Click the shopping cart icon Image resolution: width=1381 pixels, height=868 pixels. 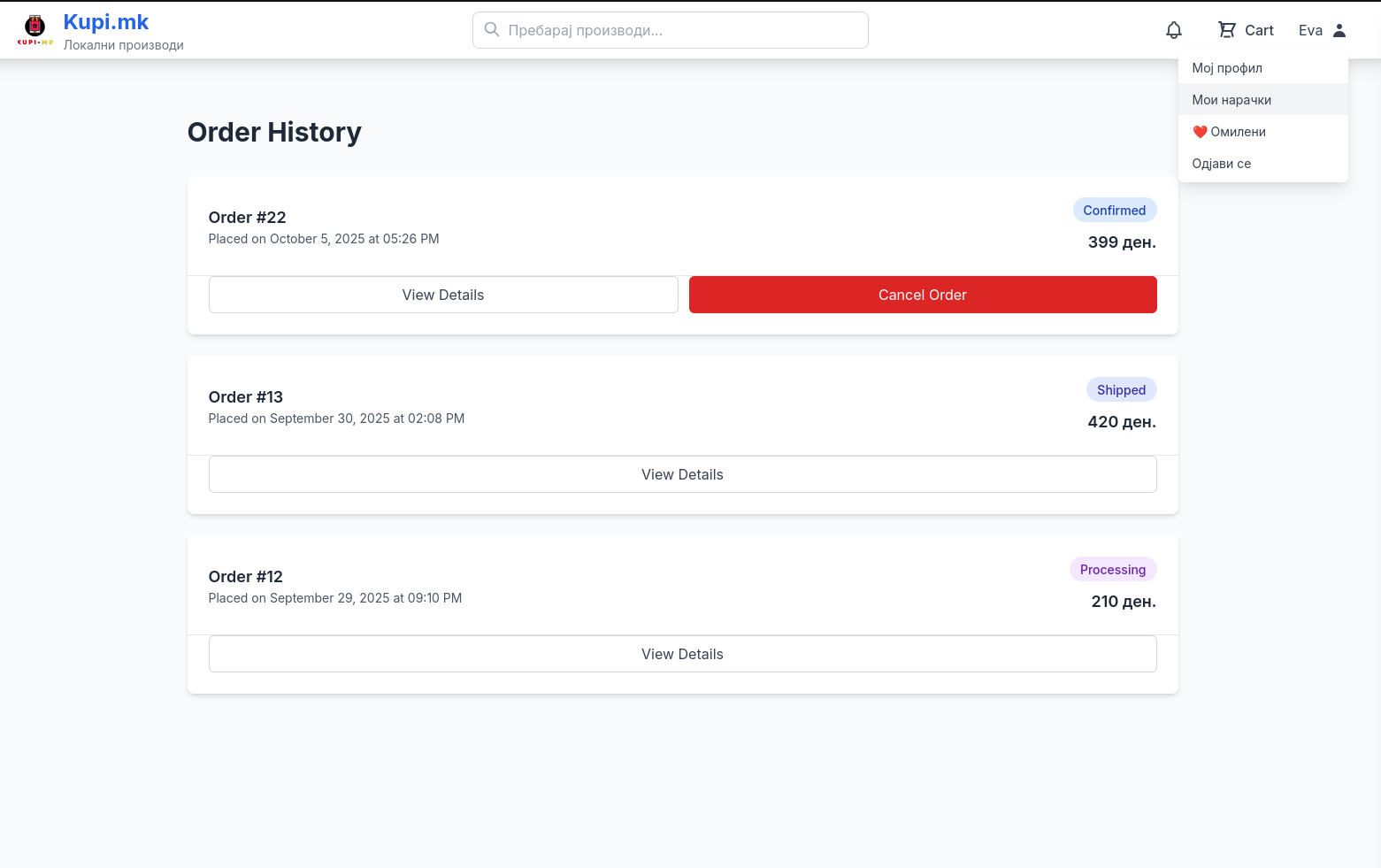(x=1226, y=30)
